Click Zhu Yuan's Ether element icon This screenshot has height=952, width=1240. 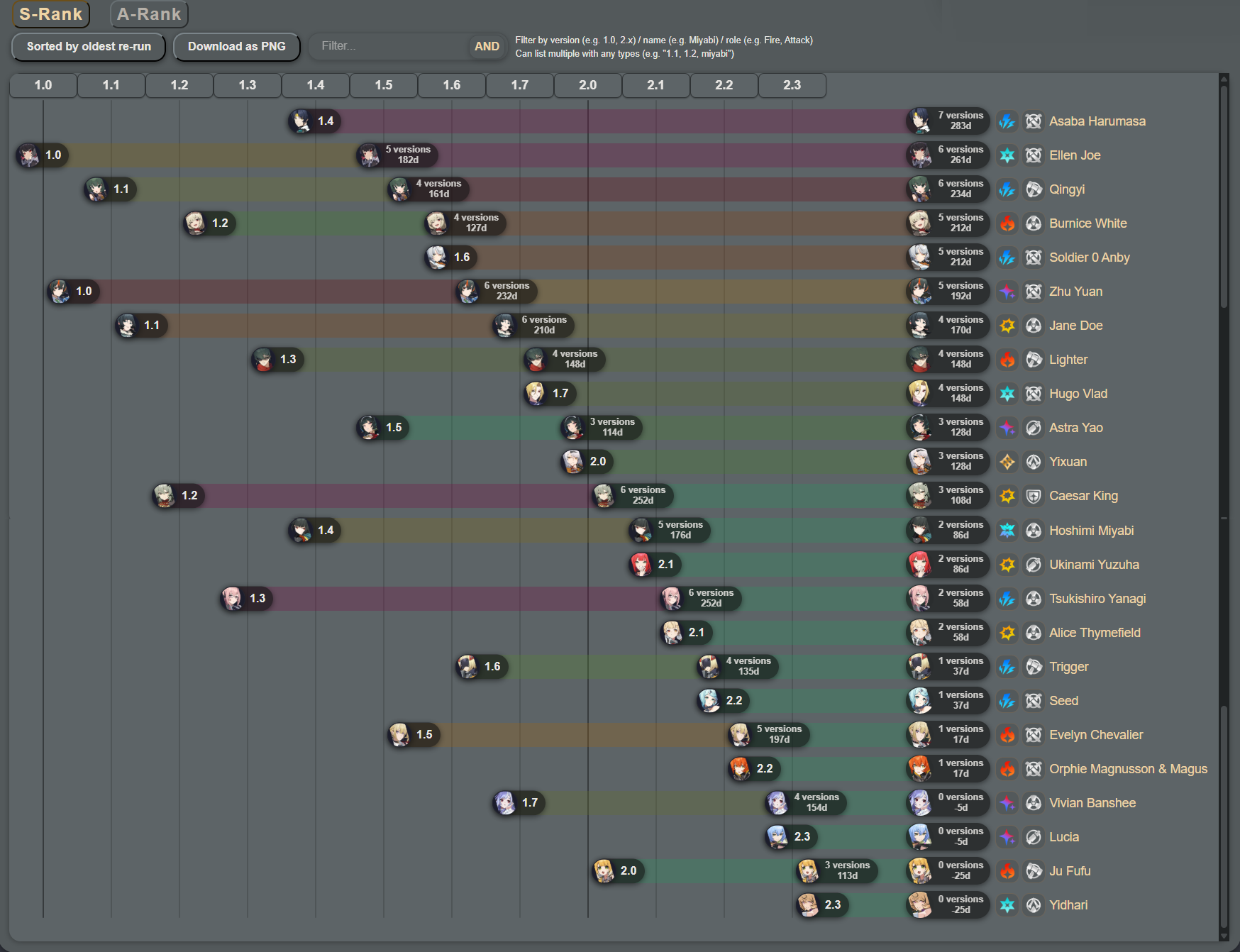(1007, 292)
